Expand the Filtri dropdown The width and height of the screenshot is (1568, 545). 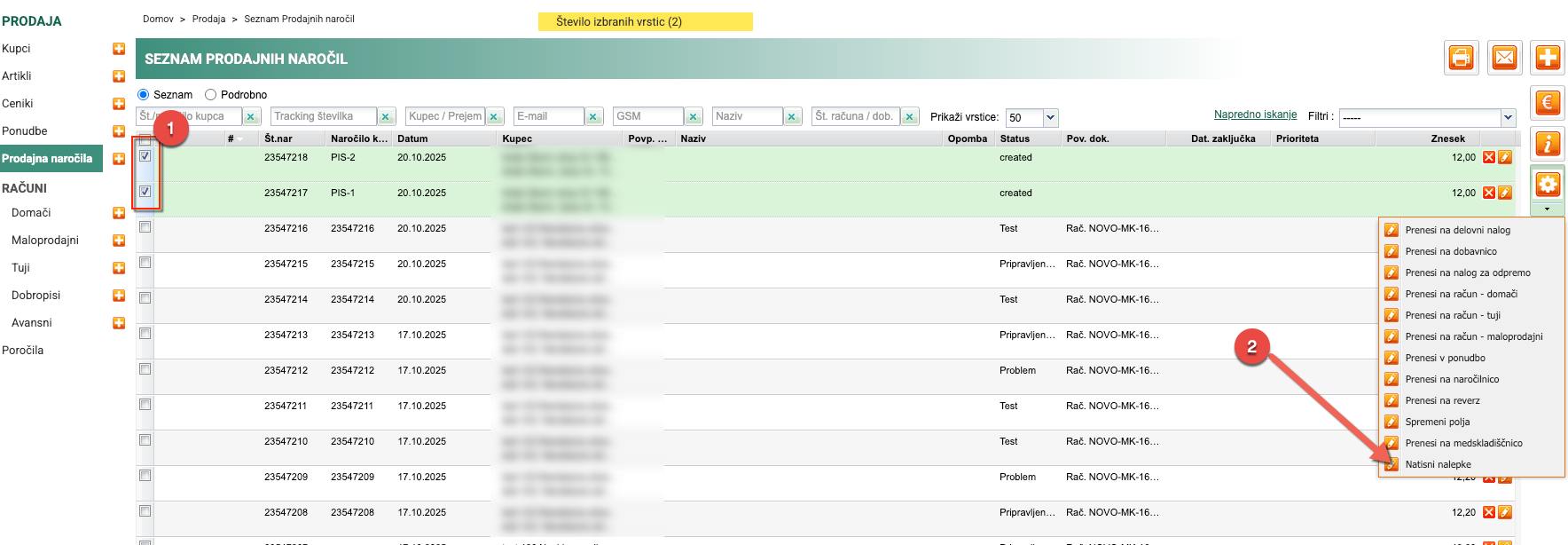coord(1508,117)
